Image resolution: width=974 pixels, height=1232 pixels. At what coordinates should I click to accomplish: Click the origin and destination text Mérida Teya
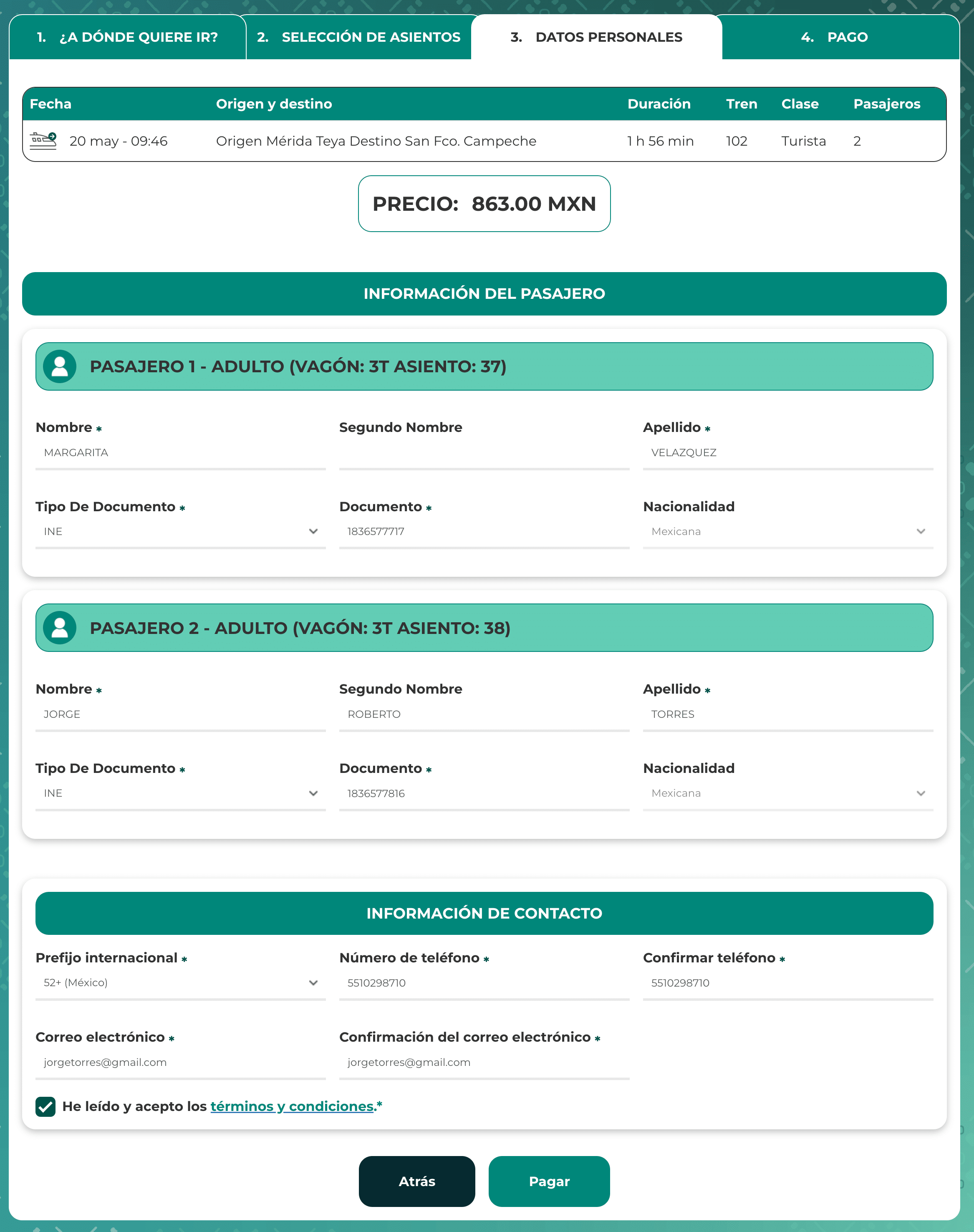(376, 141)
